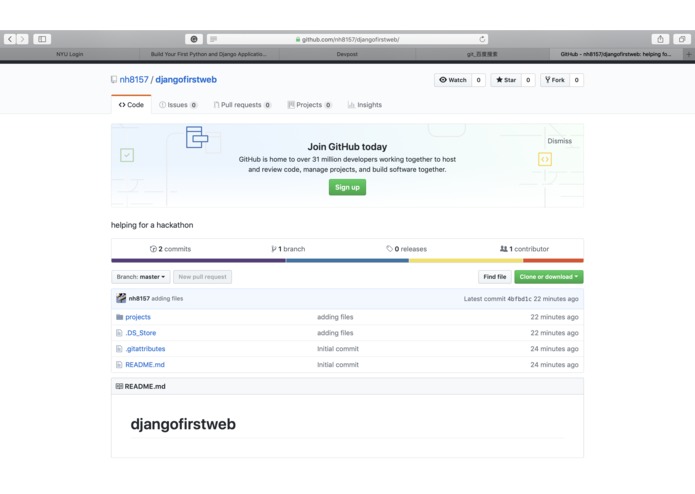Click the file icon next to .DS_Store

119,333
